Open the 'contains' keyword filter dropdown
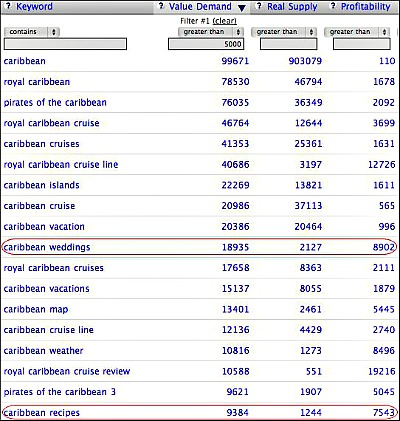The image size is (400, 421). (32, 32)
